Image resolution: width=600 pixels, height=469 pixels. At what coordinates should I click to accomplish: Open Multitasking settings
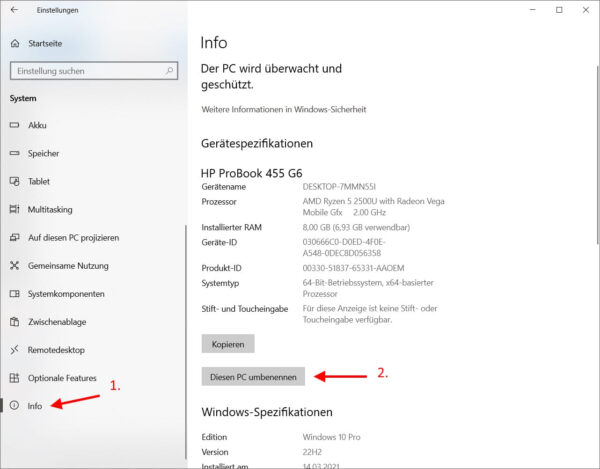pyautogui.click(x=50, y=210)
